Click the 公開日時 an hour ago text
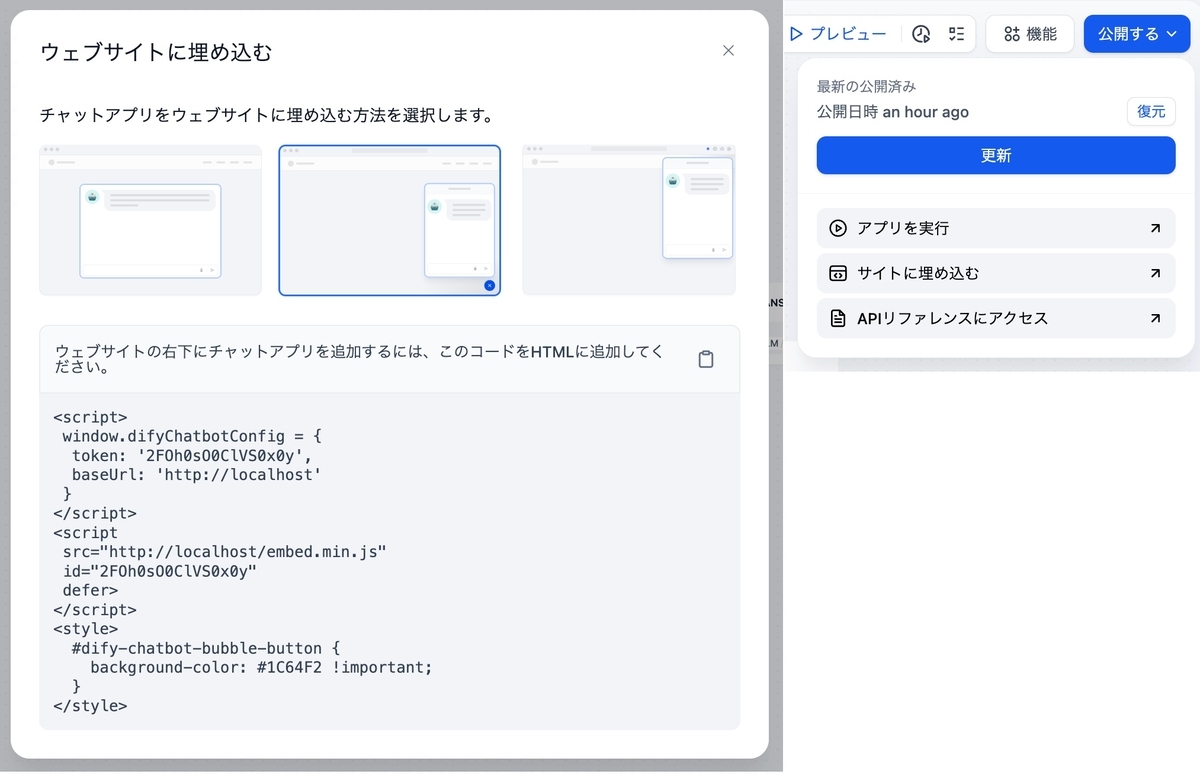Image resolution: width=1200 pixels, height=774 pixels. pos(892,112)
